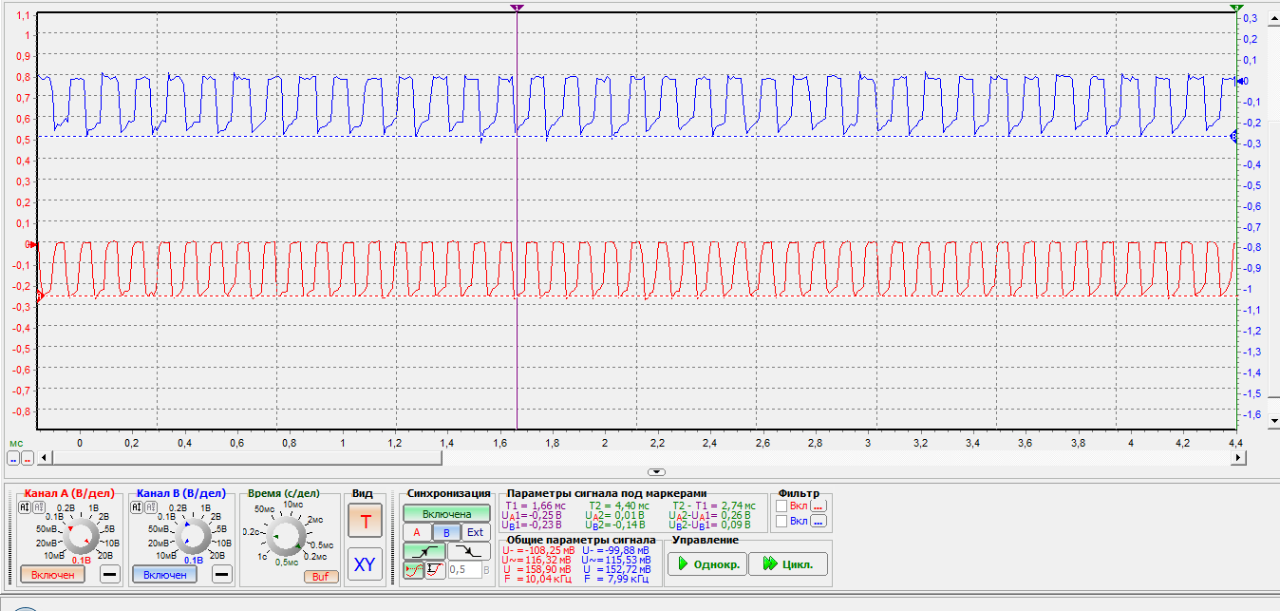Select falling edge trigger slope
The height and width of the screenshot is (611, 1280).
(x=470, y=551)
